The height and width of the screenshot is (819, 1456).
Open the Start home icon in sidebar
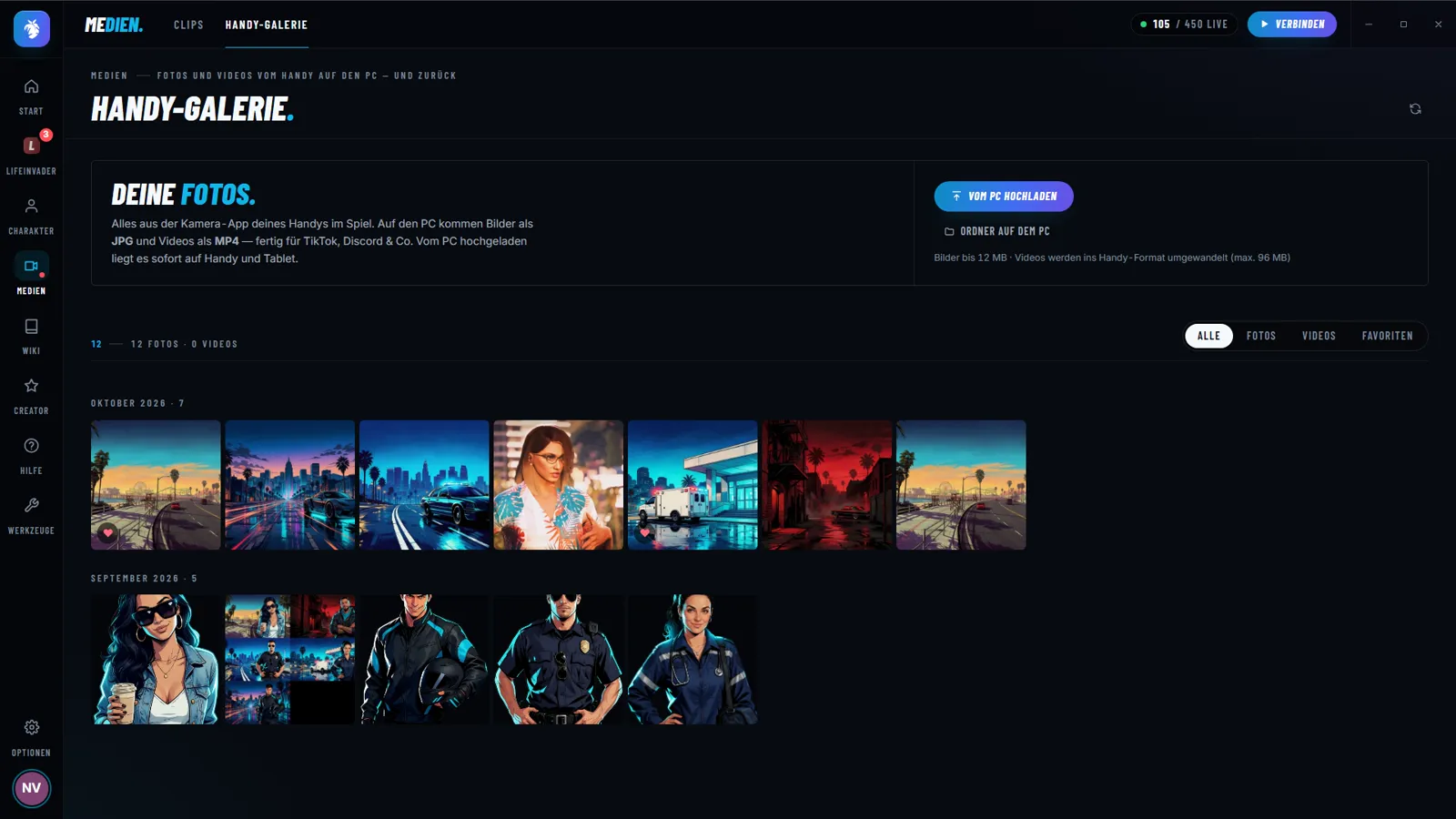click(31, 96)
